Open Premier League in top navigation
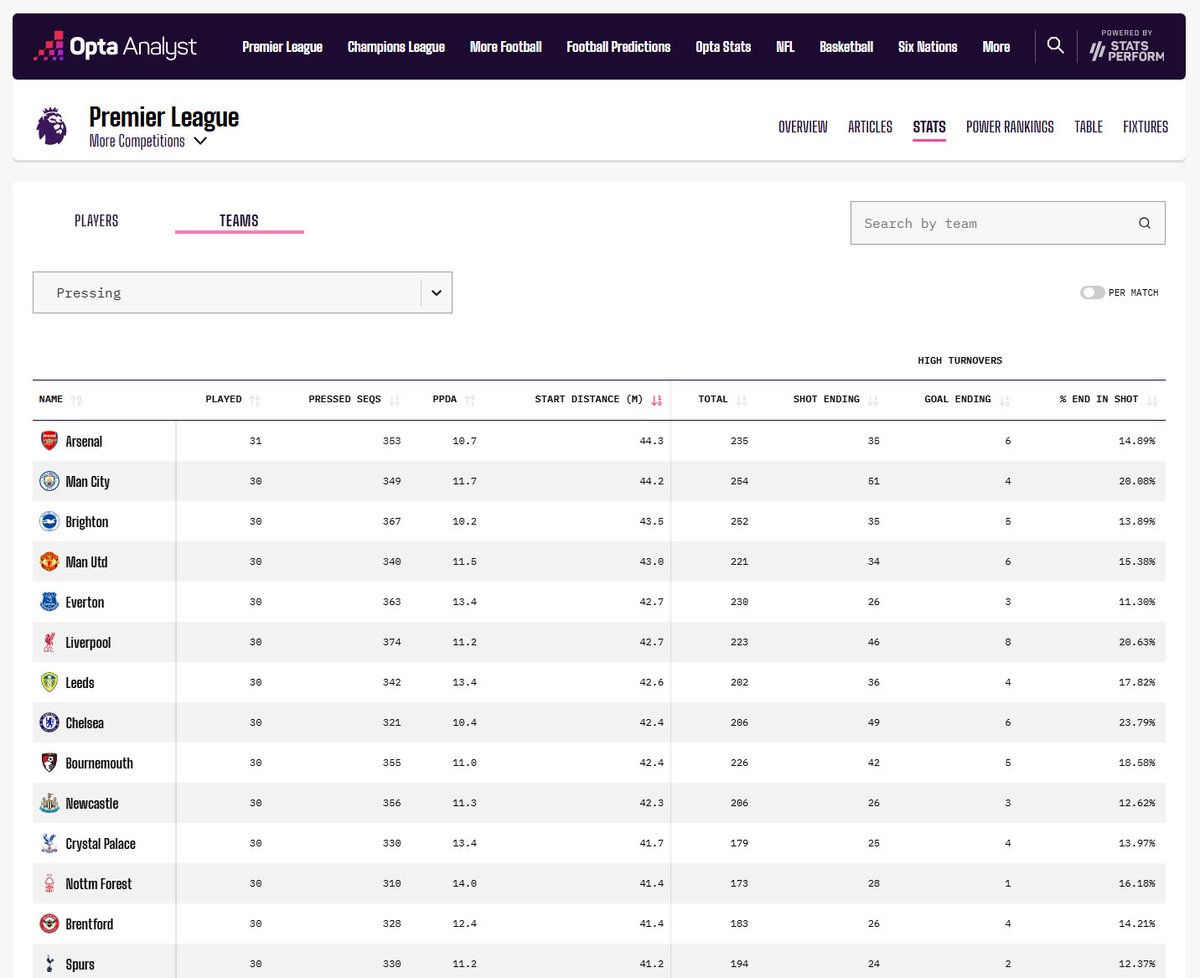 point(282,46)
